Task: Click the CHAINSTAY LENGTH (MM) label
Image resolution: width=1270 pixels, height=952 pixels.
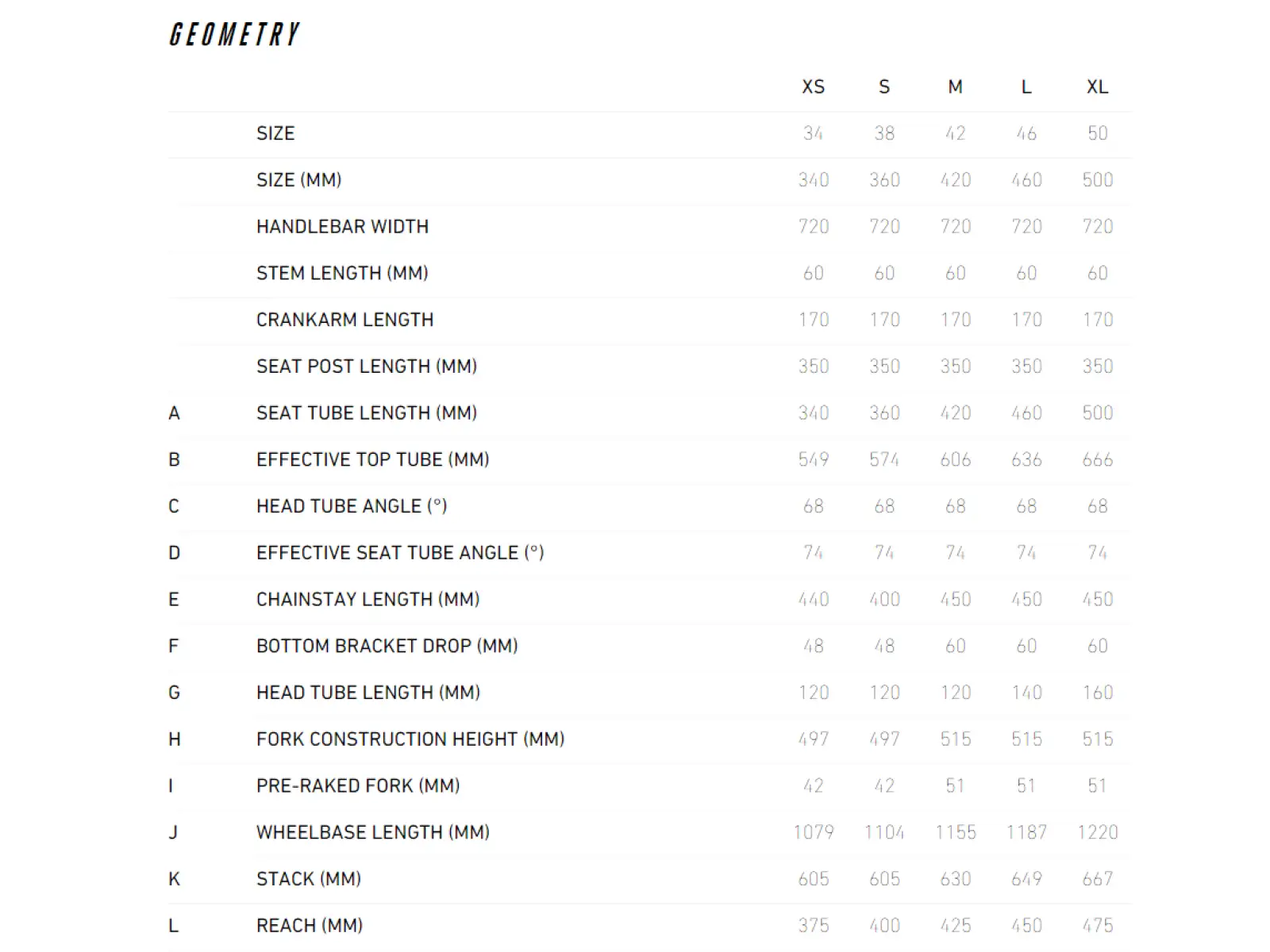Action: coord(368,600)
